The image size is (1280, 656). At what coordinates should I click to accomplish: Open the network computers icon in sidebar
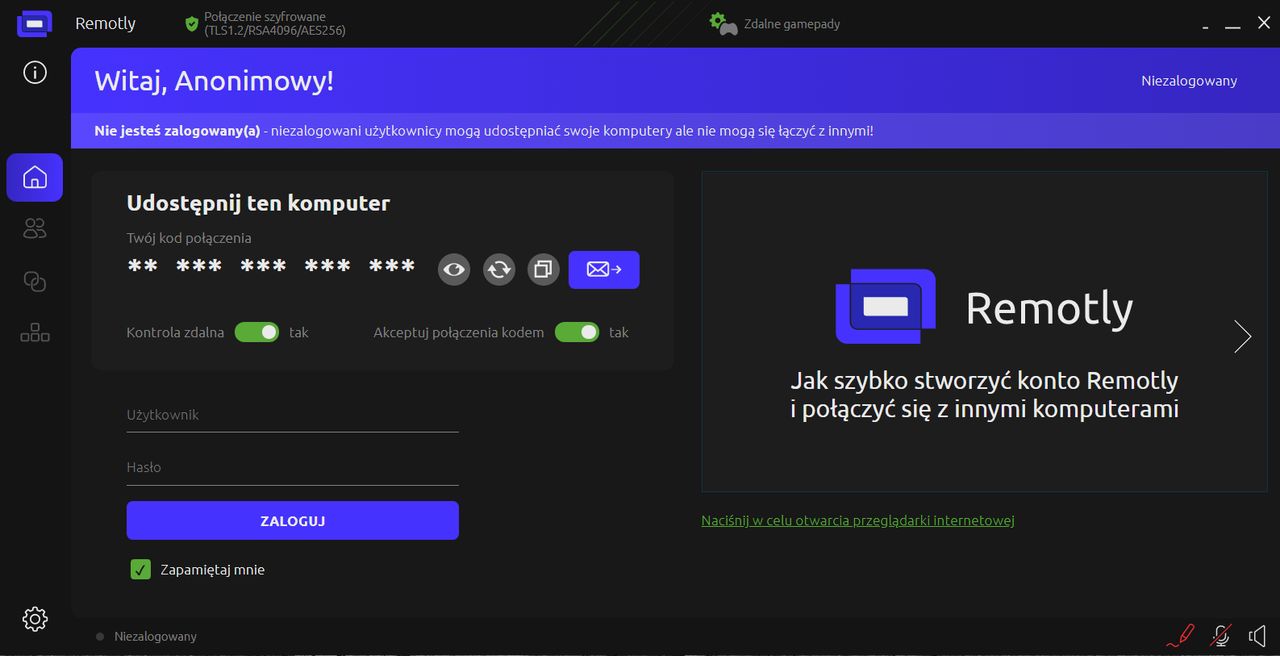[x=35, y=333]
